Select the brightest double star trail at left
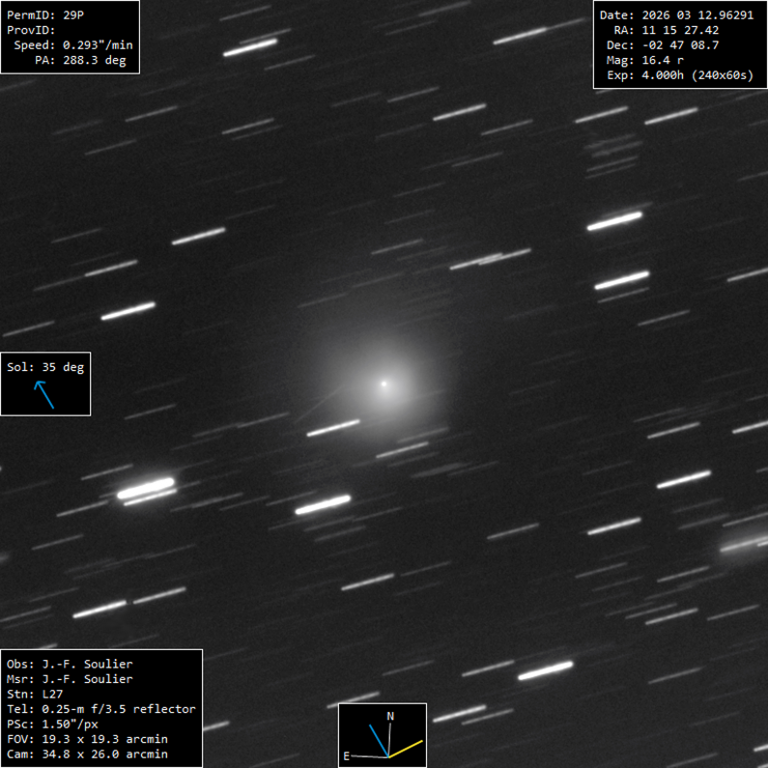Viewport: 768px width, 768px height. [x=146, y=489]
